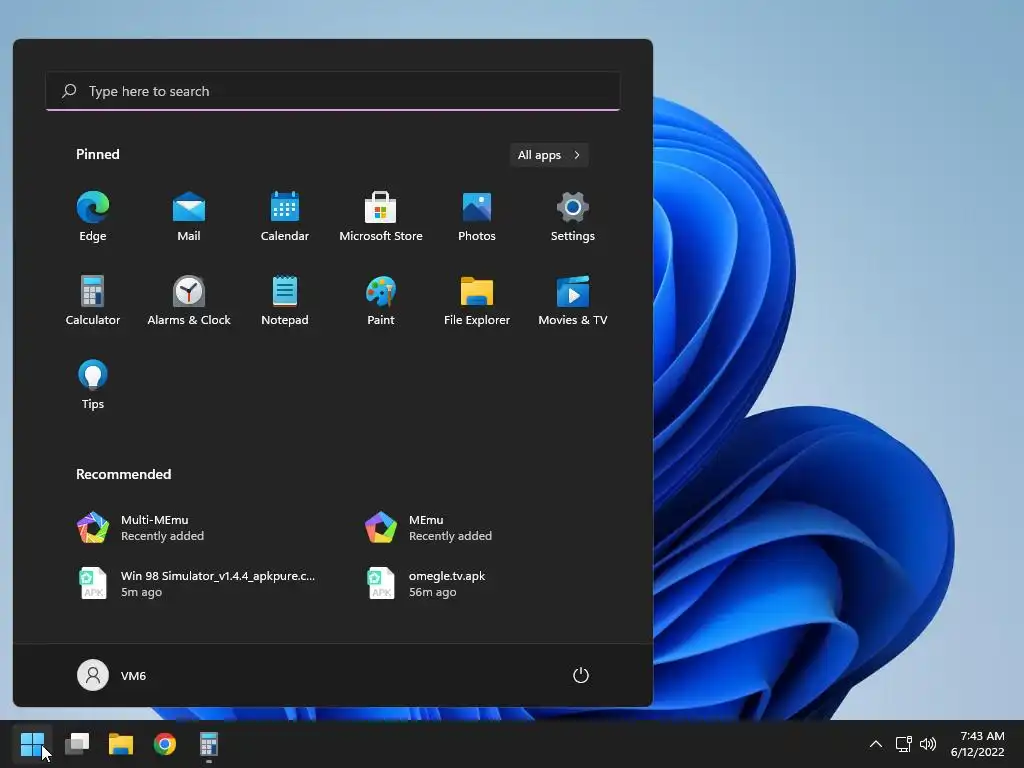Launch Google Chrome from the taskbar

pos(165,744)
